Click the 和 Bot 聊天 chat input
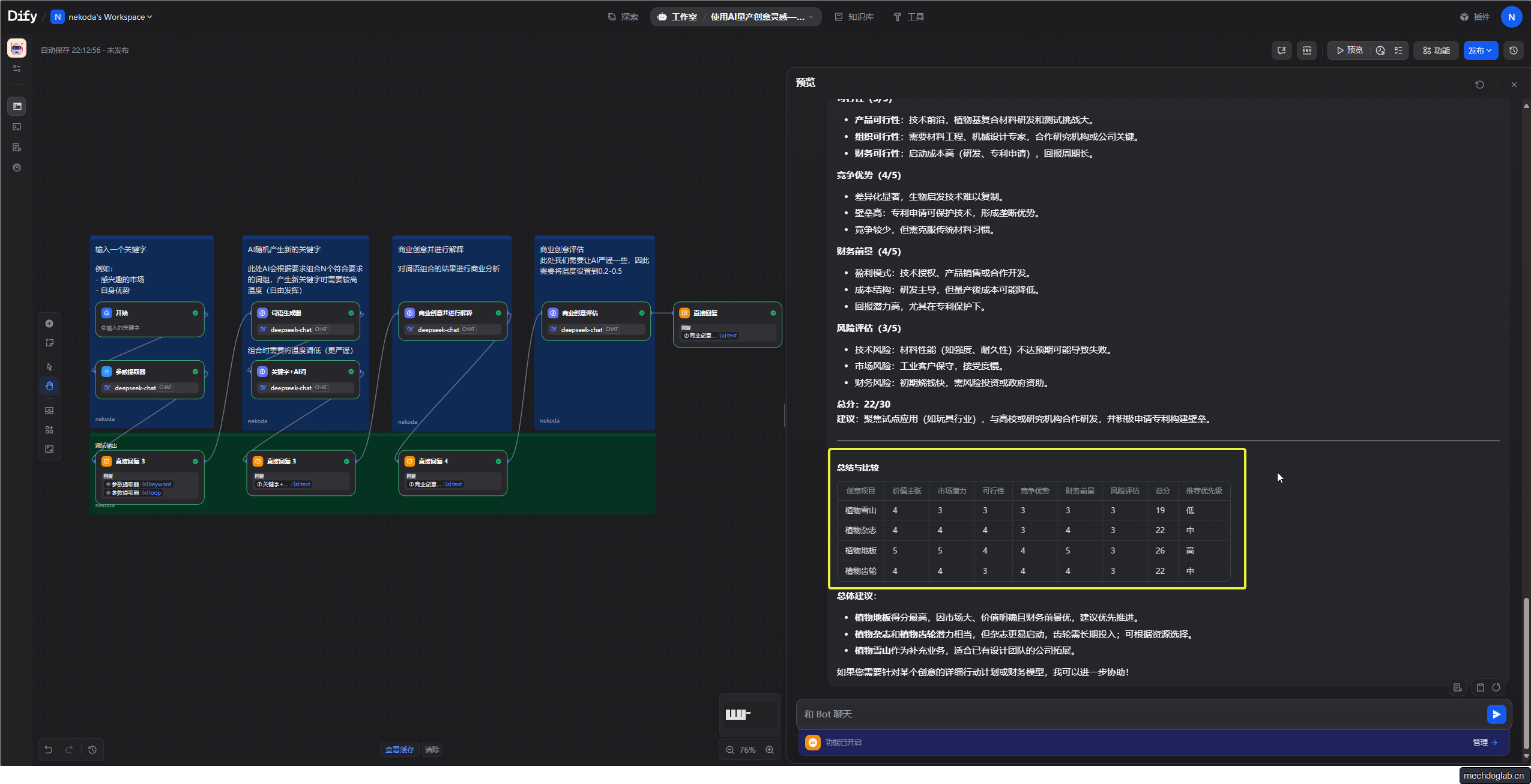Viewport: 1531px width, 784px height. click(1141, 714)
